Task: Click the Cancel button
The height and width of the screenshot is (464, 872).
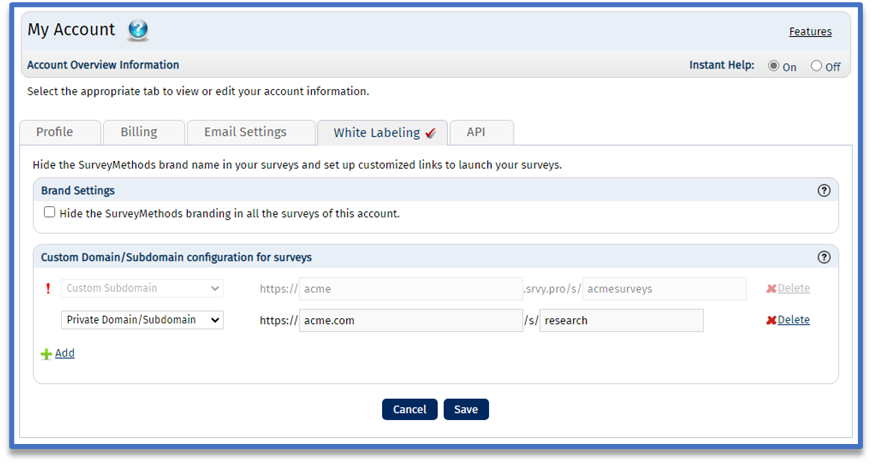Action: [410, 409]
